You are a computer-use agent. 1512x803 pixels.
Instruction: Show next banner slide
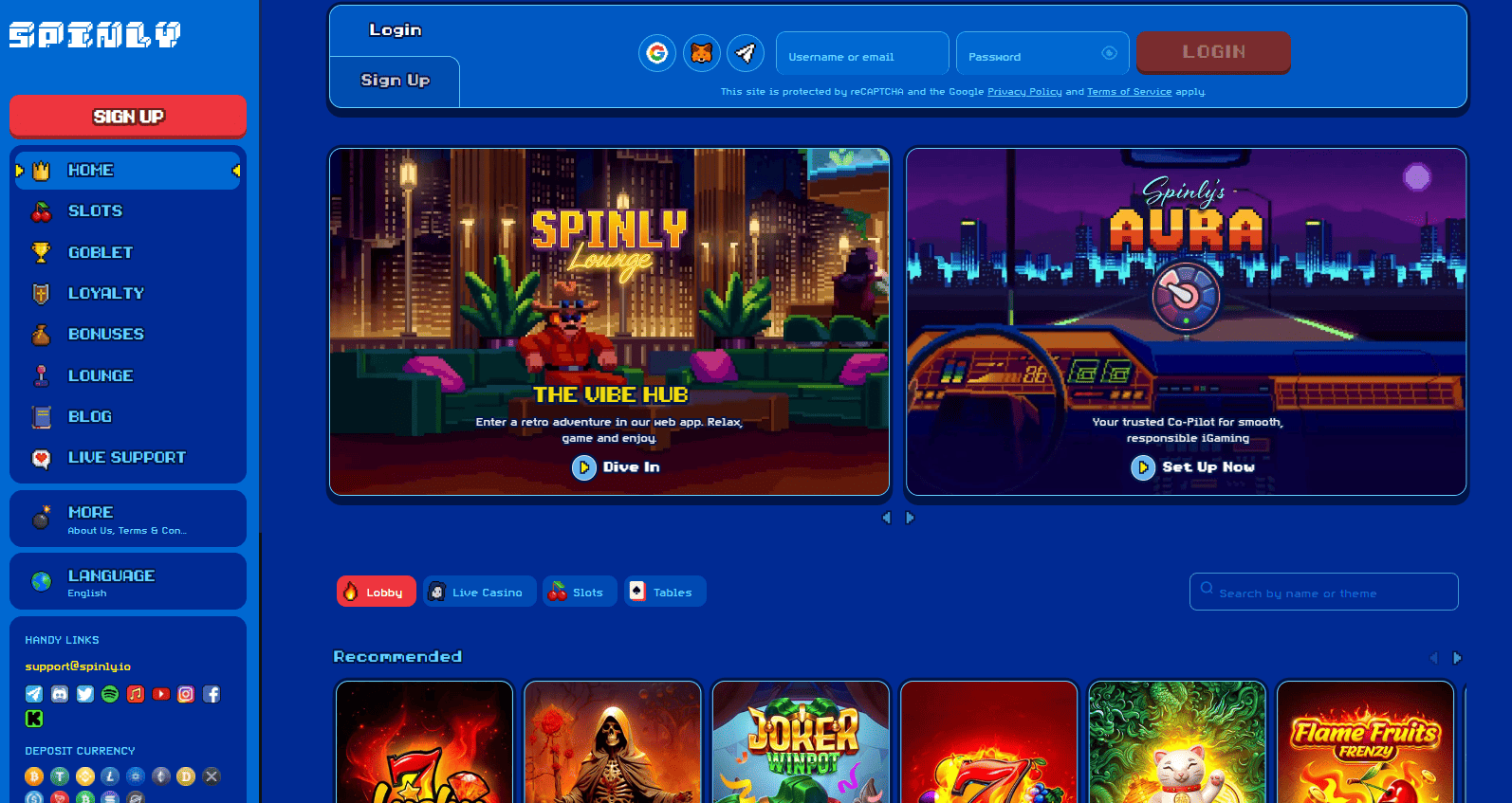pos(910,518)
